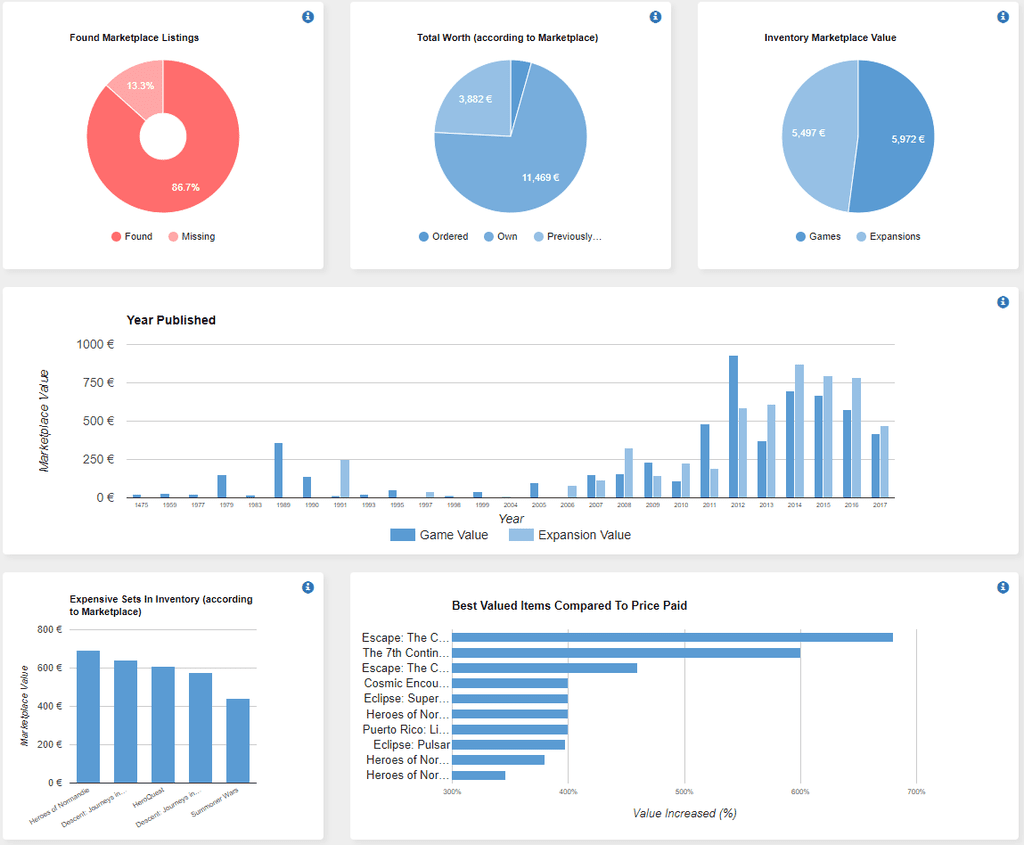
Task: Click the 13.3% Missing donut slice
Action: (140, 86)
